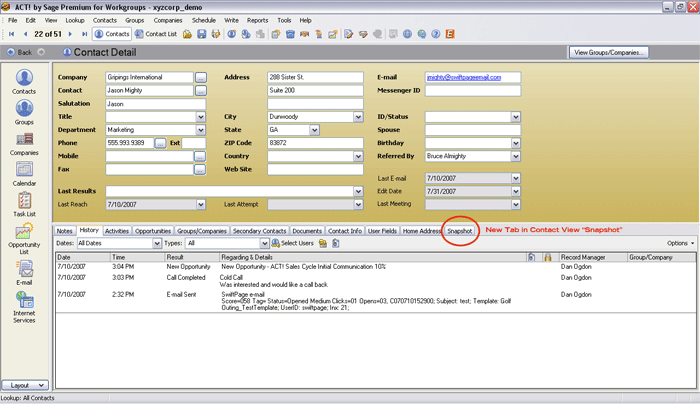Click the lock column header icon
The height and width of the screenshot is (404, 700).
point(548,257)
